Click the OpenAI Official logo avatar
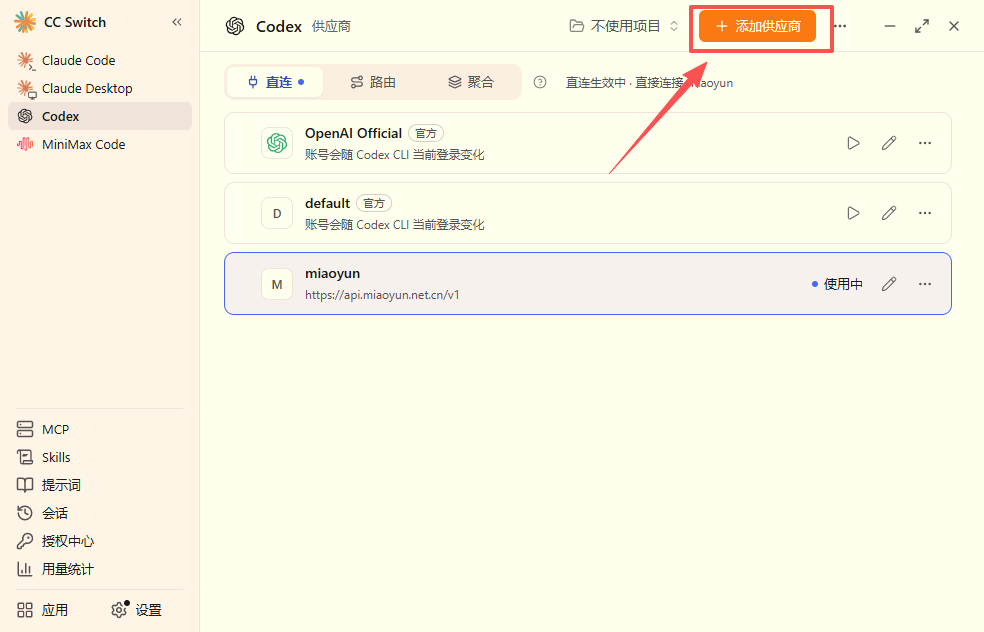This screenshot has height=632, width=984. (277, 143)
